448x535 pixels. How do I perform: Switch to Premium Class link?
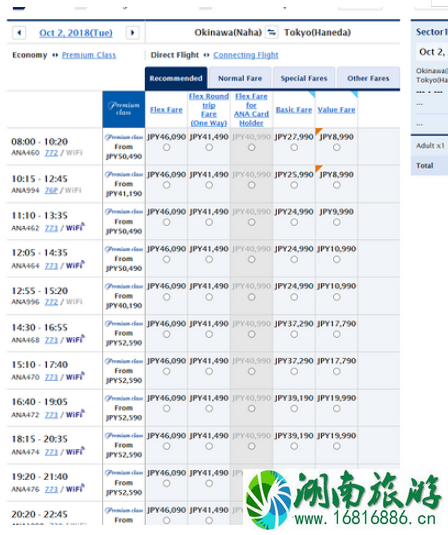[x=89, y=55]
